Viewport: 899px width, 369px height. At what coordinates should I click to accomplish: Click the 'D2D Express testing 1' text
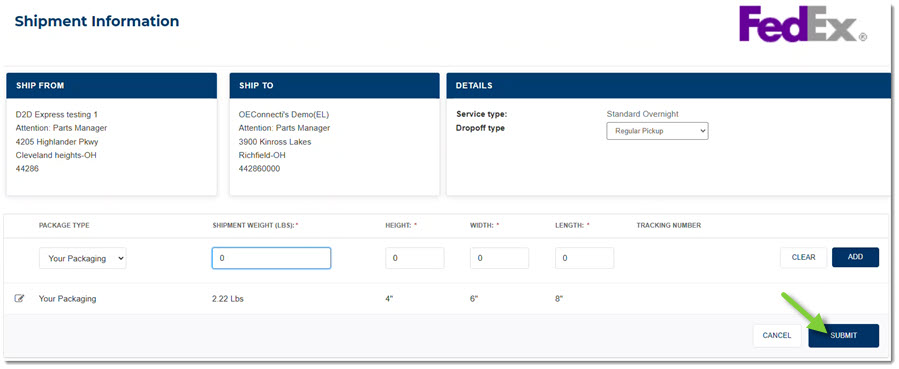[x=57, y=114]
